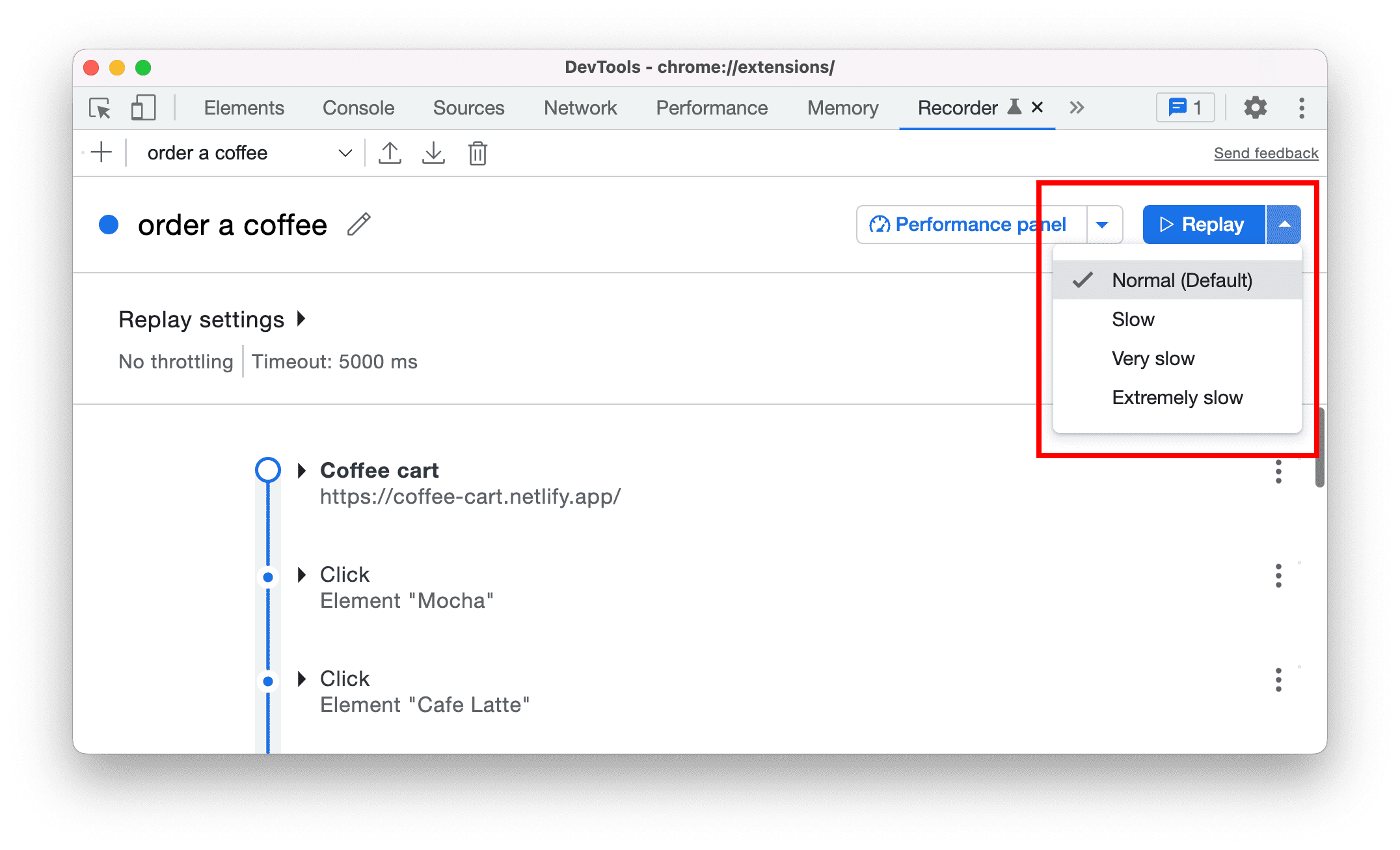Image resolution: width=1400 pixels, height=850 pixels.
Task: Open the recording selector dropdown
Action: 346,153
